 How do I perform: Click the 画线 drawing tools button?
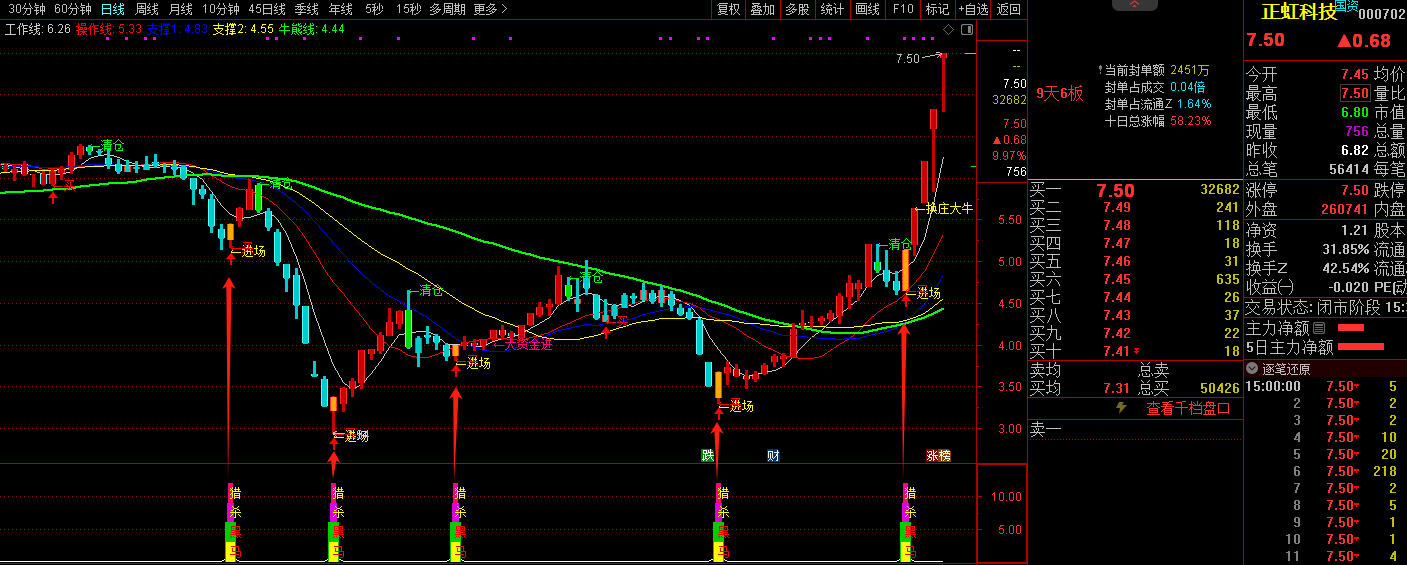click(868, 9)
